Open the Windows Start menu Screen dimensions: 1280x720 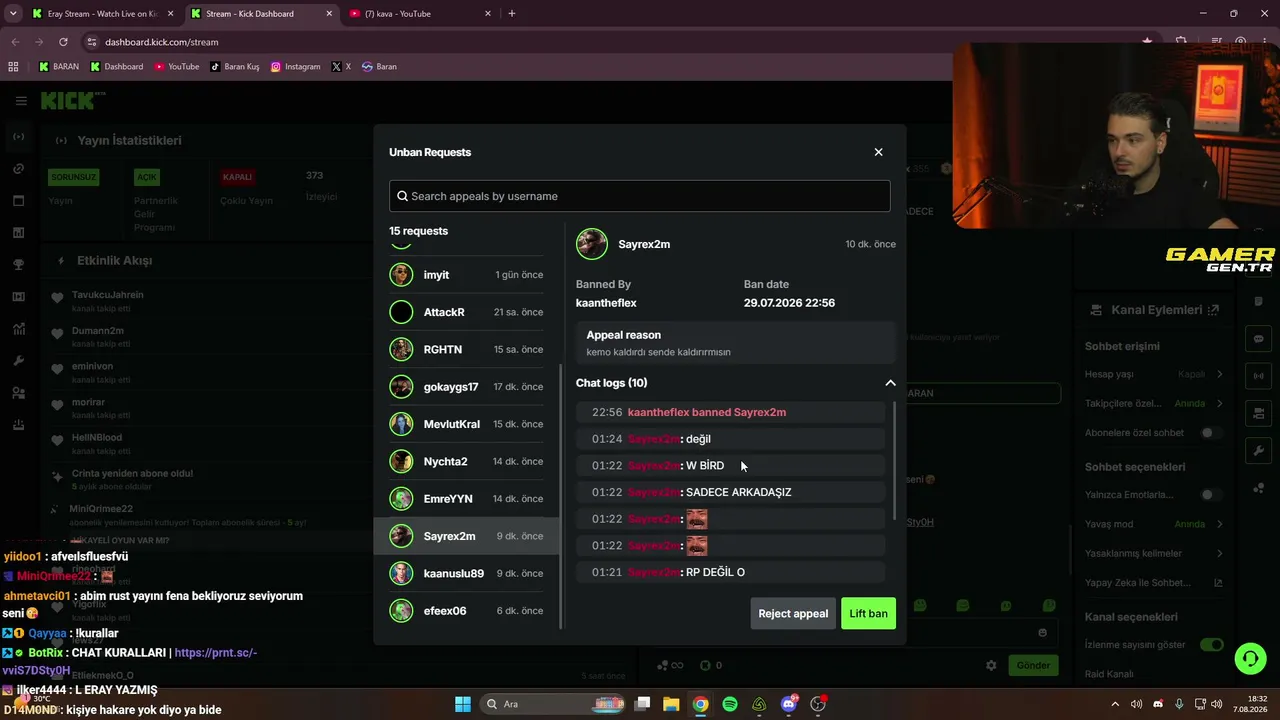click(x=463, y=704)
